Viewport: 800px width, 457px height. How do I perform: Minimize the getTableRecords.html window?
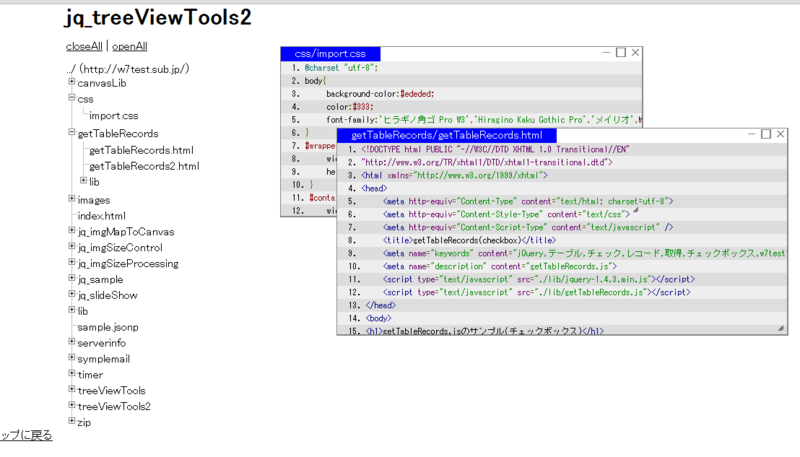[752, 134]
